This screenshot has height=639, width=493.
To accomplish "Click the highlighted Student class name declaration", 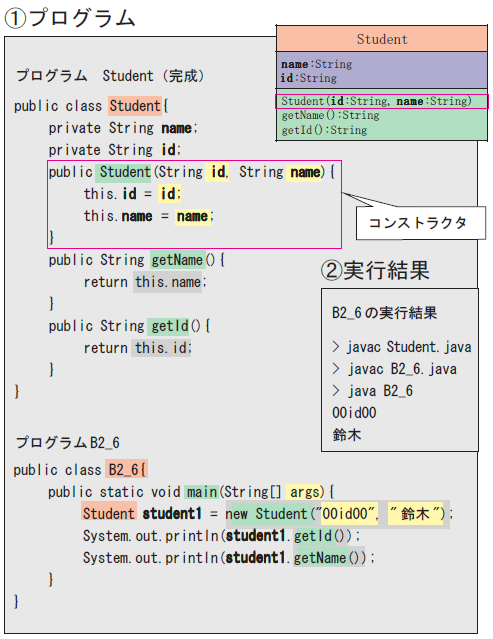I will 135,106.
